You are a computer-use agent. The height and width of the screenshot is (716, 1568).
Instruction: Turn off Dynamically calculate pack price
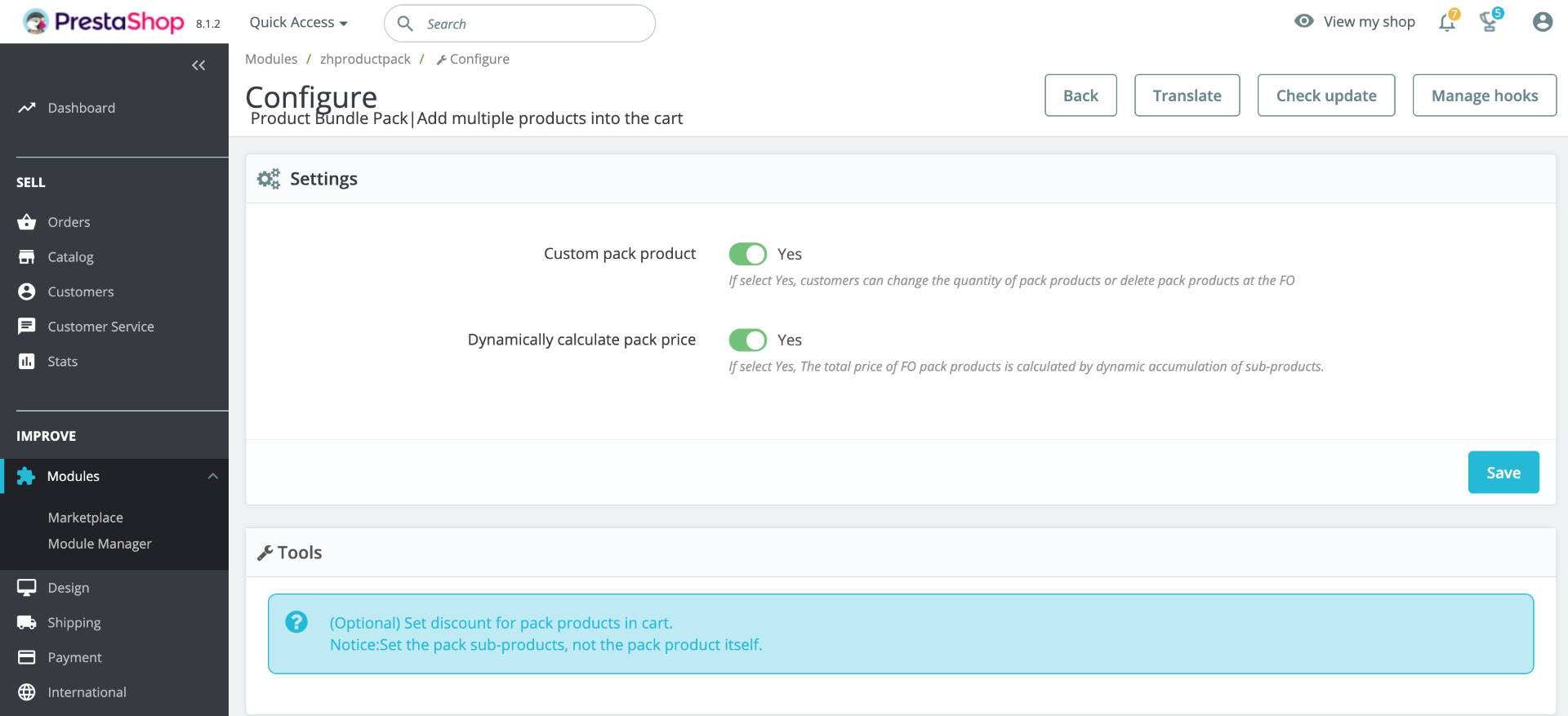pos(747,340)
